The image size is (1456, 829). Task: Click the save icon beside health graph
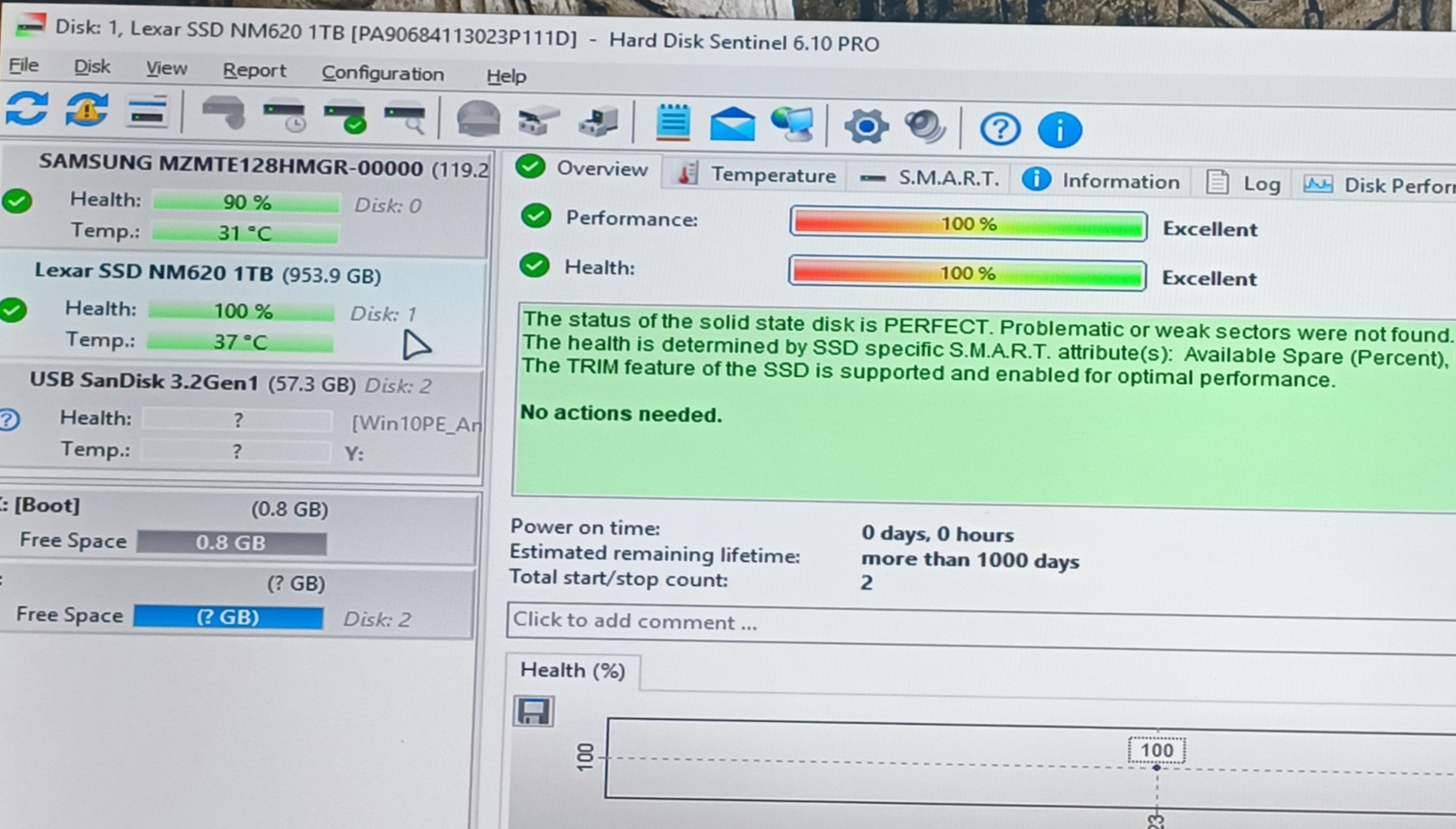pos(534,711)
